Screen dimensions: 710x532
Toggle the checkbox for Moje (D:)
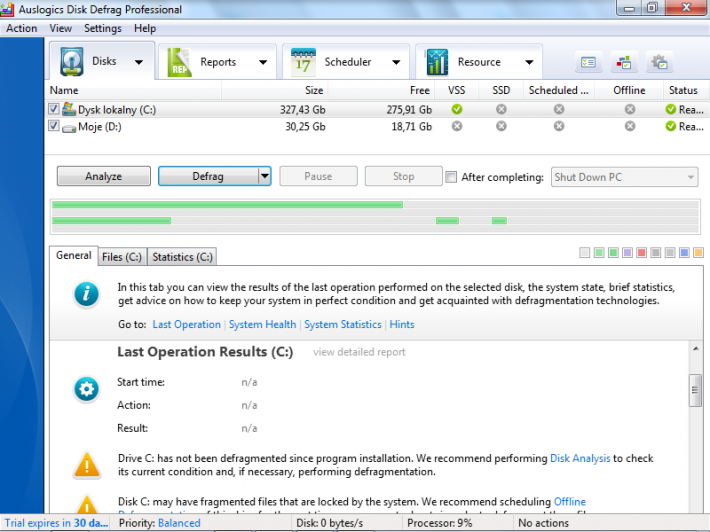click(53, 126)
